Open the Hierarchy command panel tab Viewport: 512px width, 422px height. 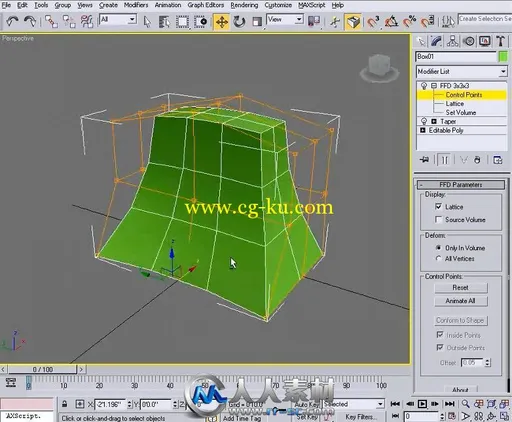(x=453, y=41)
